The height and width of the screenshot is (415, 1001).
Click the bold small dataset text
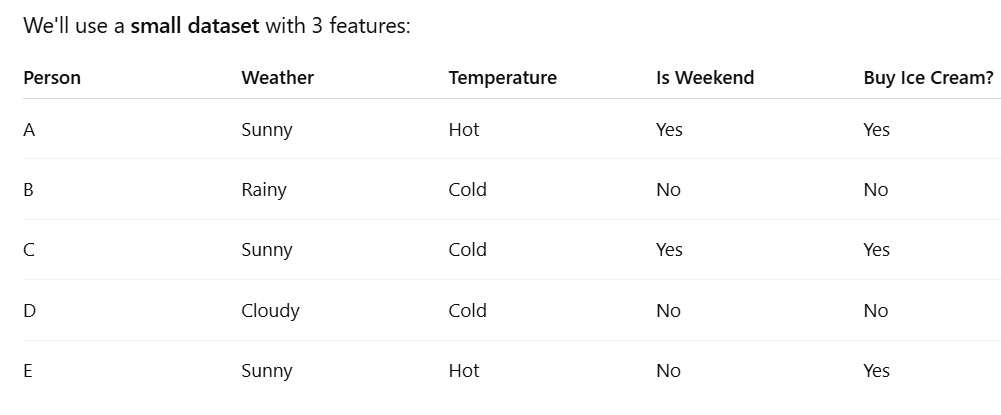[x=195, y=26]
